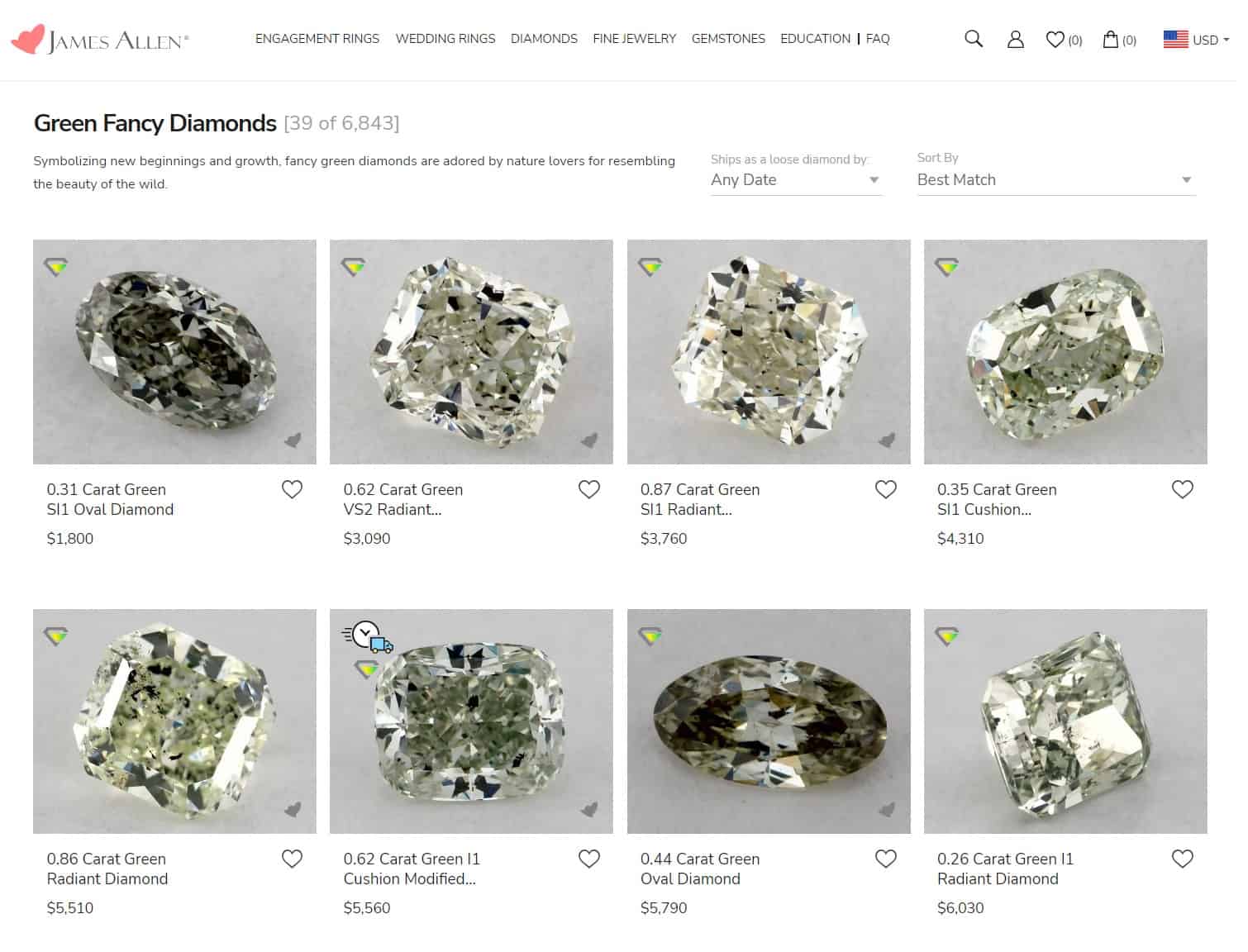The width and height of the screenshot is (1248, 952).
Task: Click the 0.62 Carat VS2 Radiant diamond photo
Action: pyautogui.click(x=471, y=351)
